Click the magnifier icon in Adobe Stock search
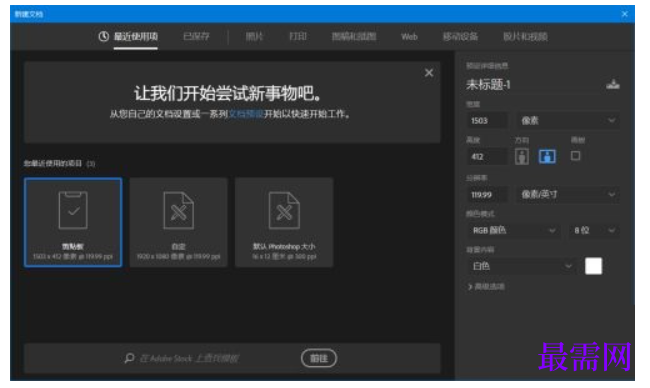650x388 pixels. point(129,358)
